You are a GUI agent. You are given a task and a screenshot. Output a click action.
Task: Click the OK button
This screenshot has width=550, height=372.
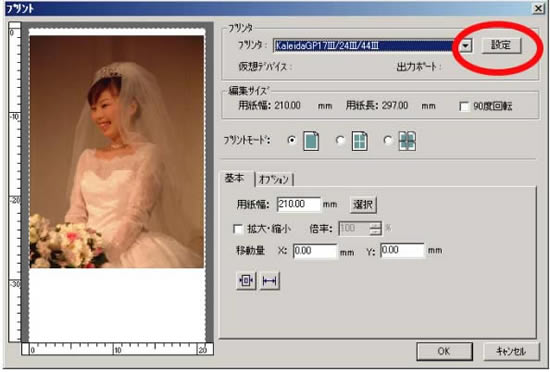coord(444,351)
